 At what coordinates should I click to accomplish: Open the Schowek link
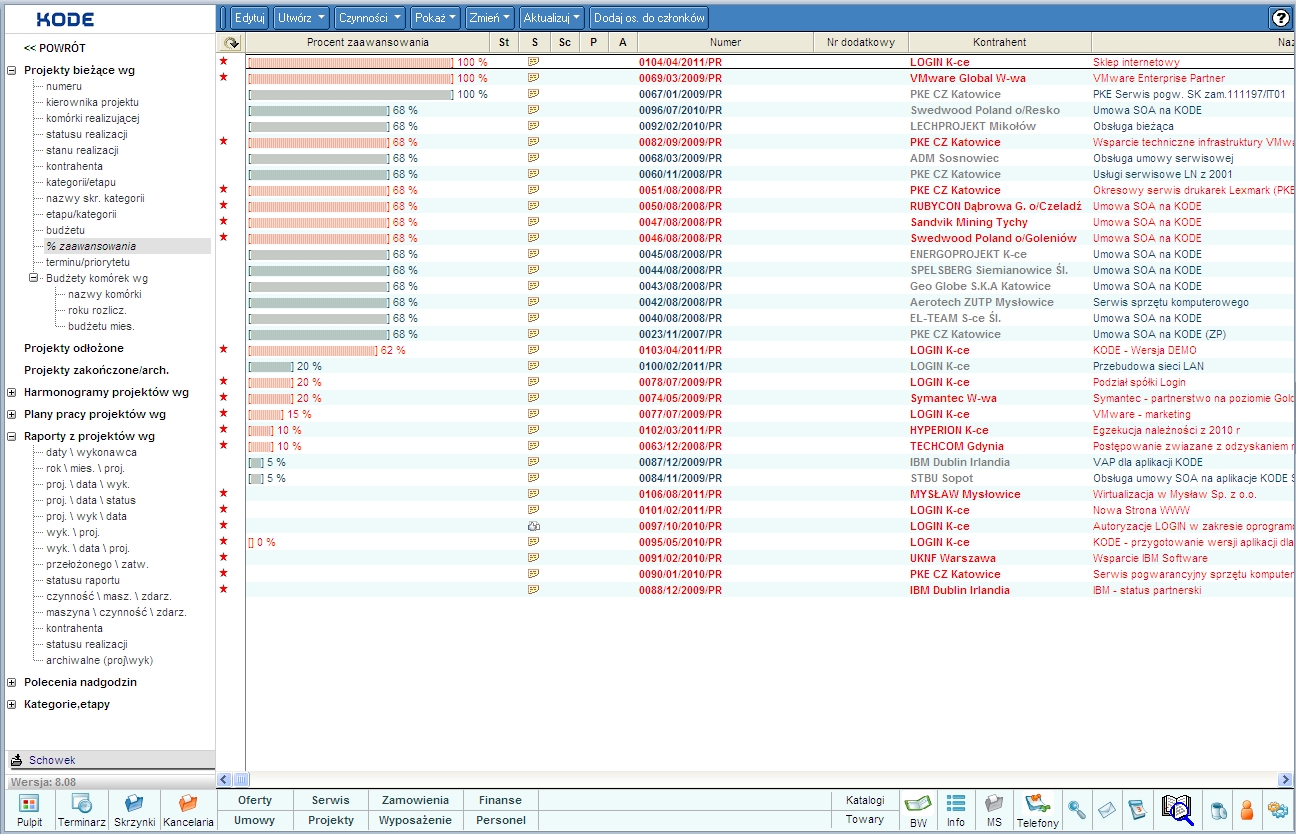pos(52,760)
